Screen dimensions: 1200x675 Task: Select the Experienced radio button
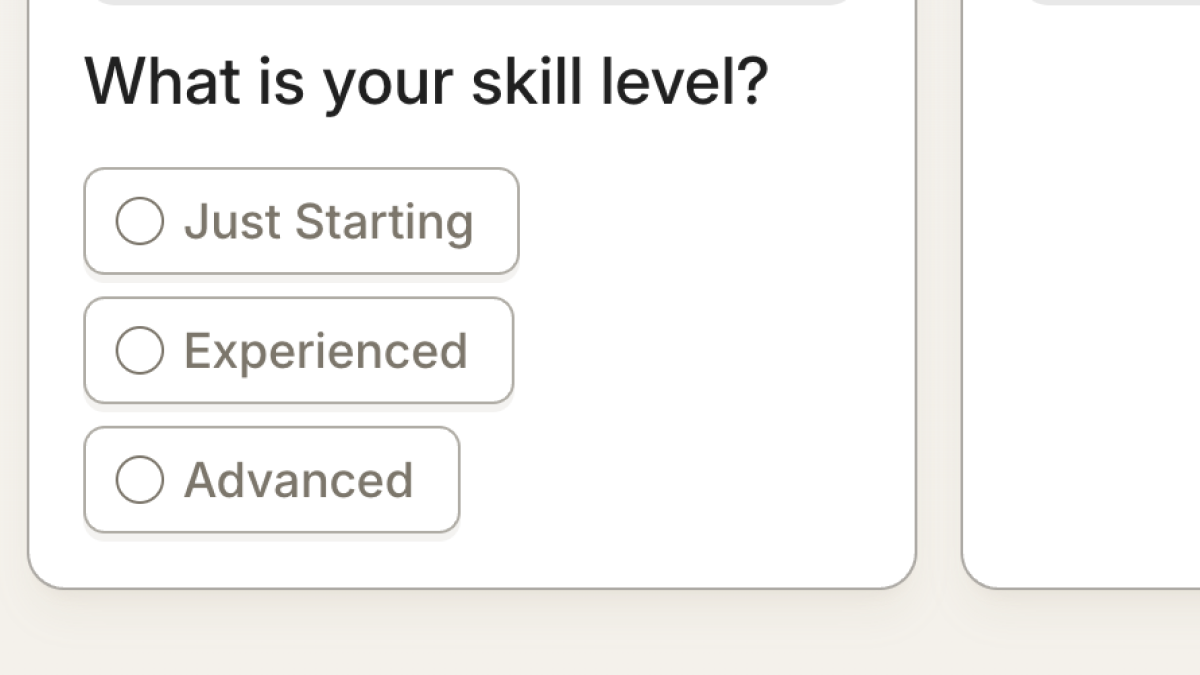coord(140,351)
